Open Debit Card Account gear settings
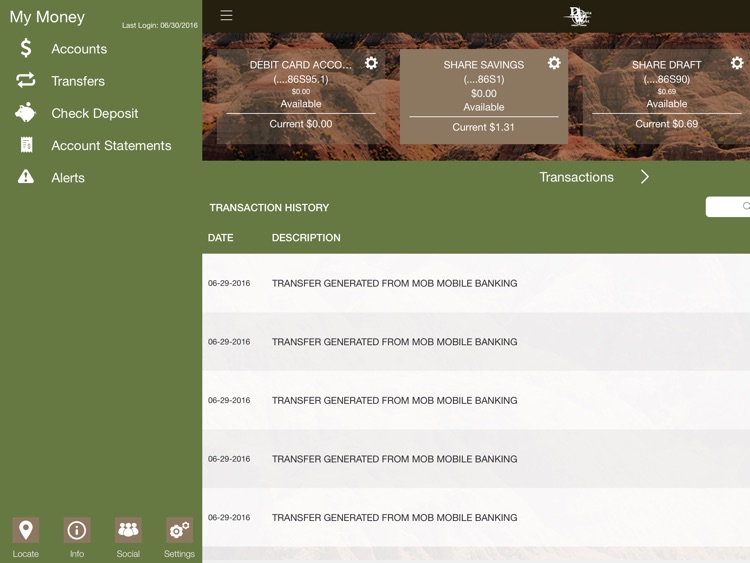The width and height of the screenshot is (750, 563). coord(372,63)
